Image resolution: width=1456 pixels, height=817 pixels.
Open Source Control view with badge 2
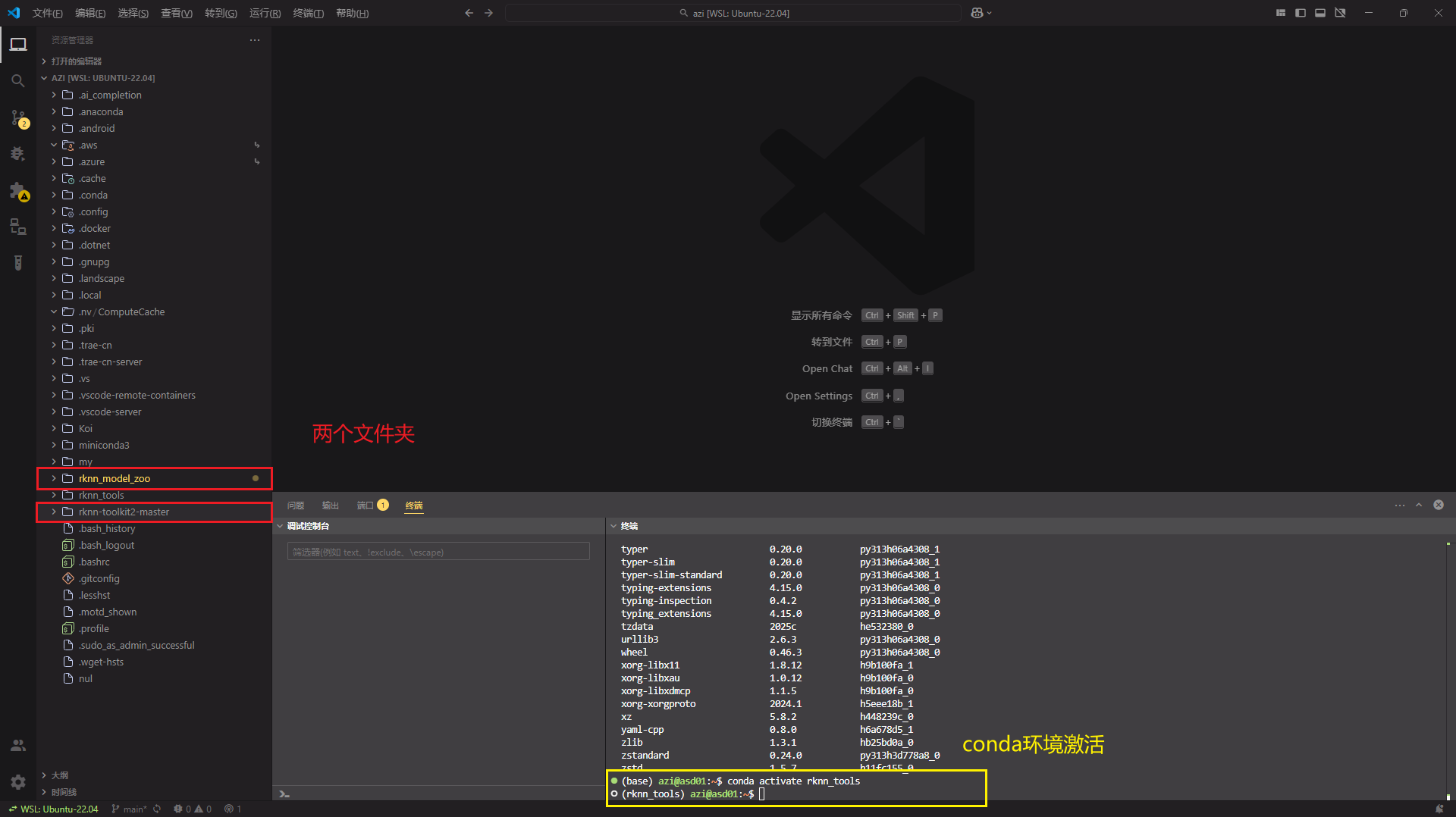(18, 117)
